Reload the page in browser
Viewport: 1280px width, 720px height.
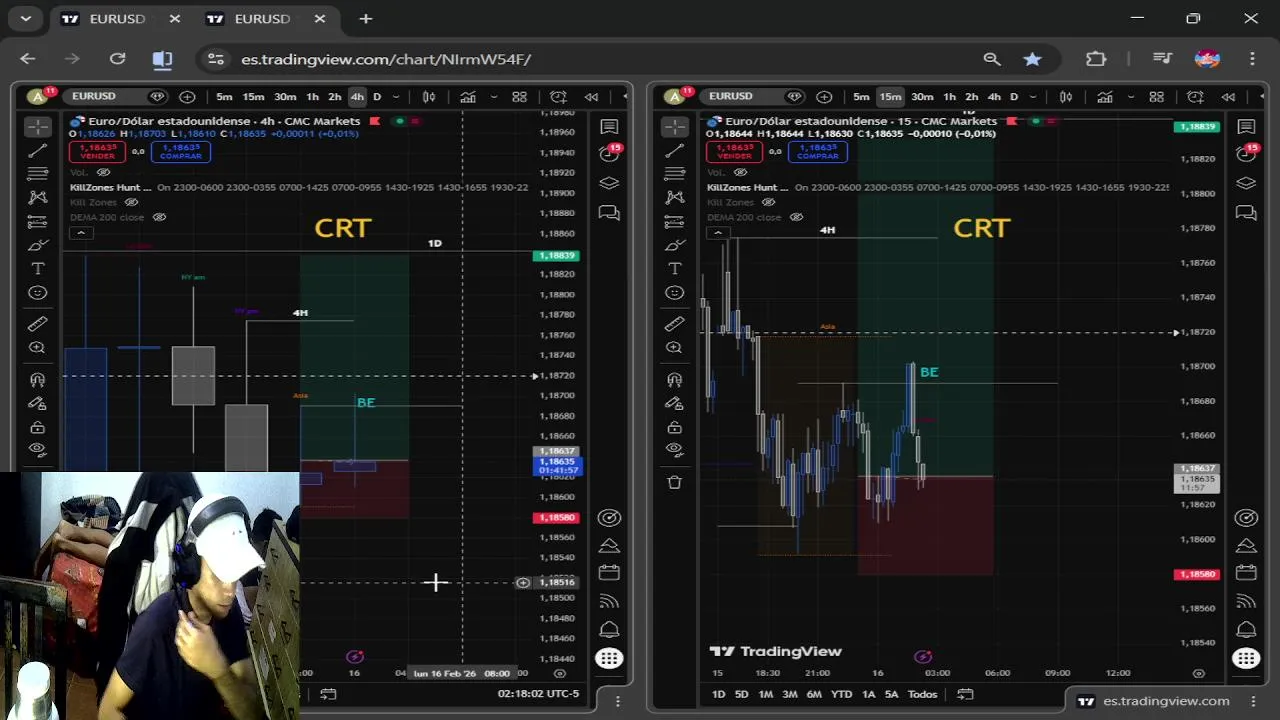click(x=117, y=59)
